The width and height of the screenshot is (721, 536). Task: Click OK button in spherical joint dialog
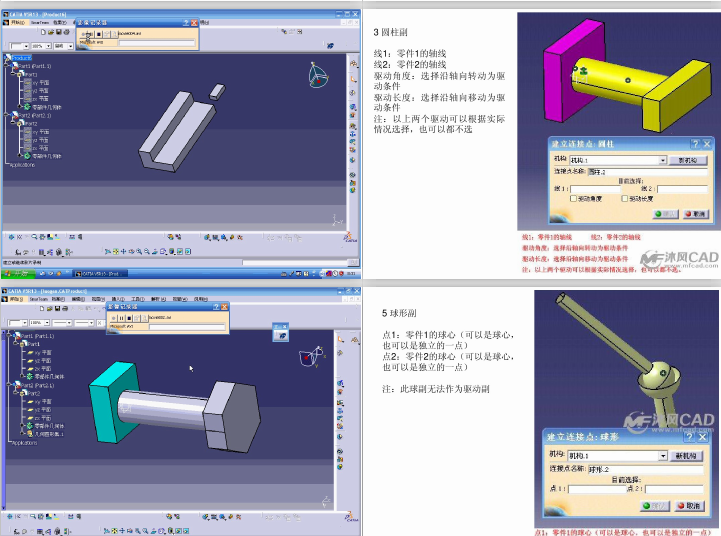click(655, 506)
